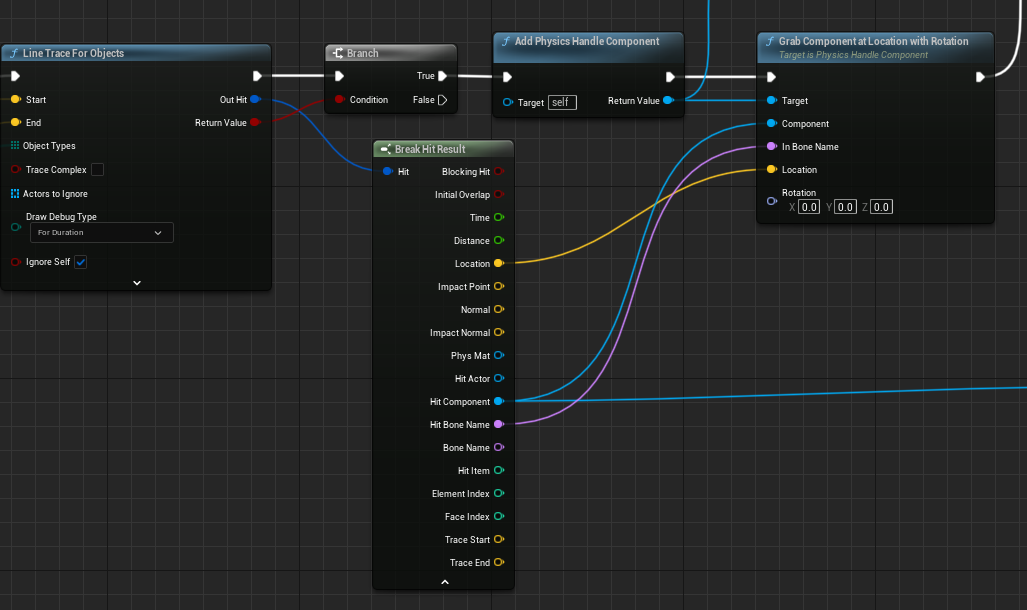Click the Draw Debug Type pin

point(16,227)
